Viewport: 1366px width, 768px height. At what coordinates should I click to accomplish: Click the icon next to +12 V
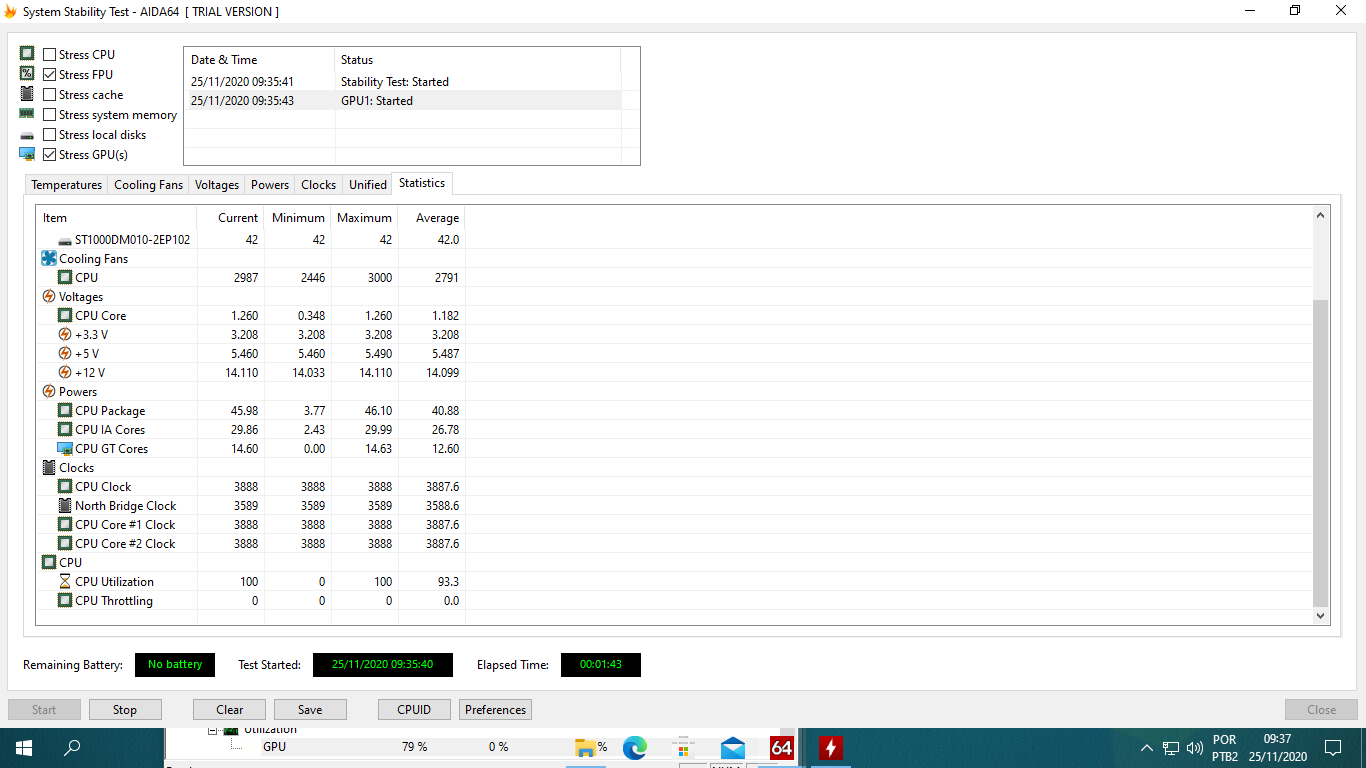tap(65, 372)
